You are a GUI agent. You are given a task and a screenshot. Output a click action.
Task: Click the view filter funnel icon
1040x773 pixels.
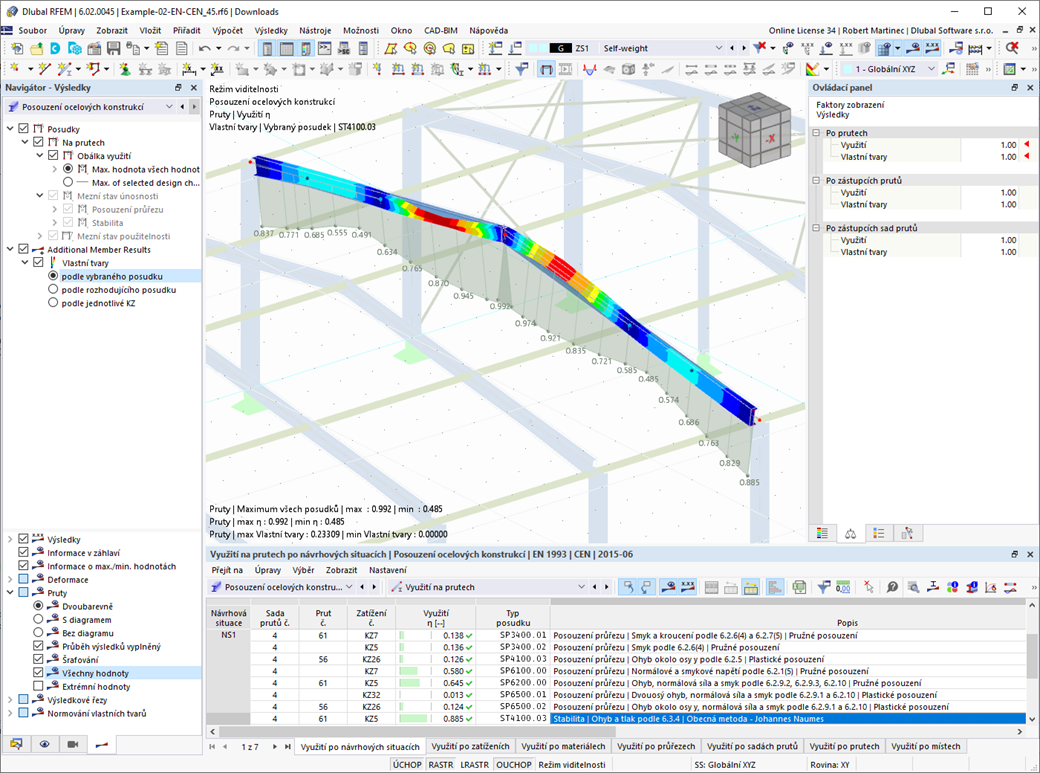[522, 69]
